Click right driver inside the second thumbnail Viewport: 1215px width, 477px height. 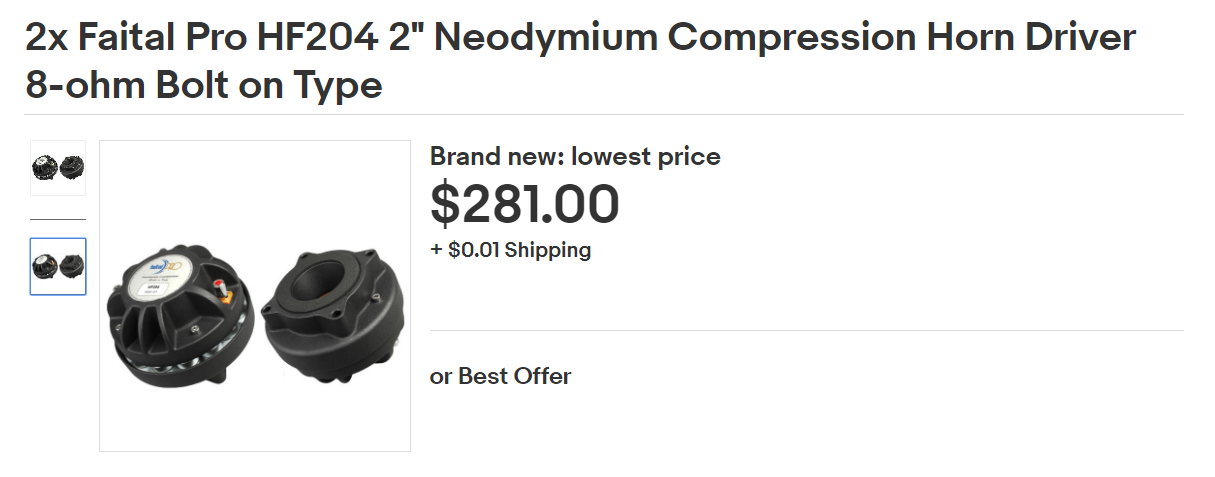click(x=72, y=266)
